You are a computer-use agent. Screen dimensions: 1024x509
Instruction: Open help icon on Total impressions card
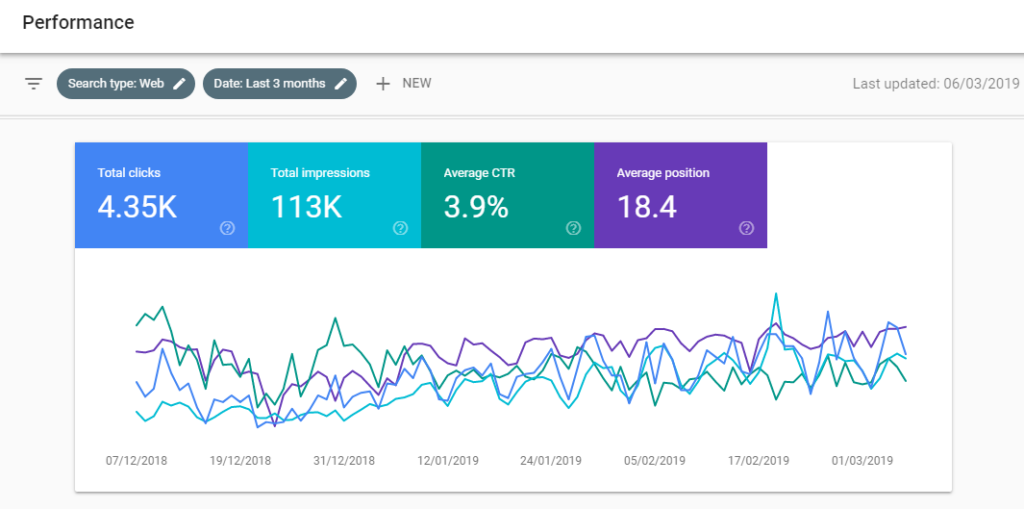click(x=400, y=228)
